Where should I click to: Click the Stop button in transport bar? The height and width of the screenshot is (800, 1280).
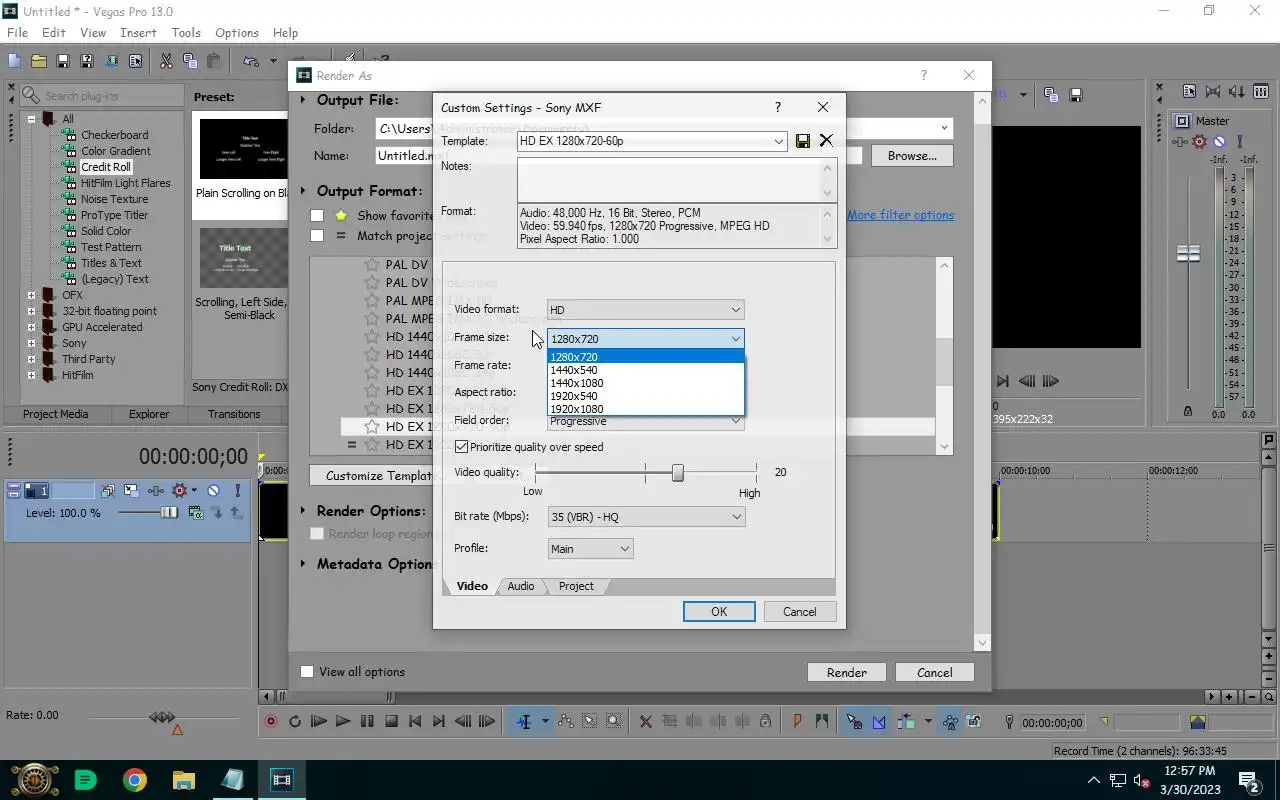coord(391,721)
